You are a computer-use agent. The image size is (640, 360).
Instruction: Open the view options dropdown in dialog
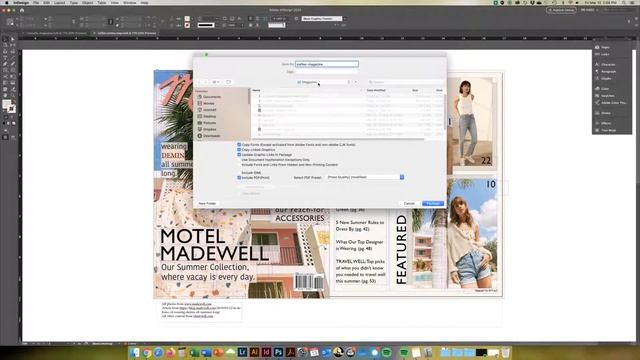tap(216, 82)
